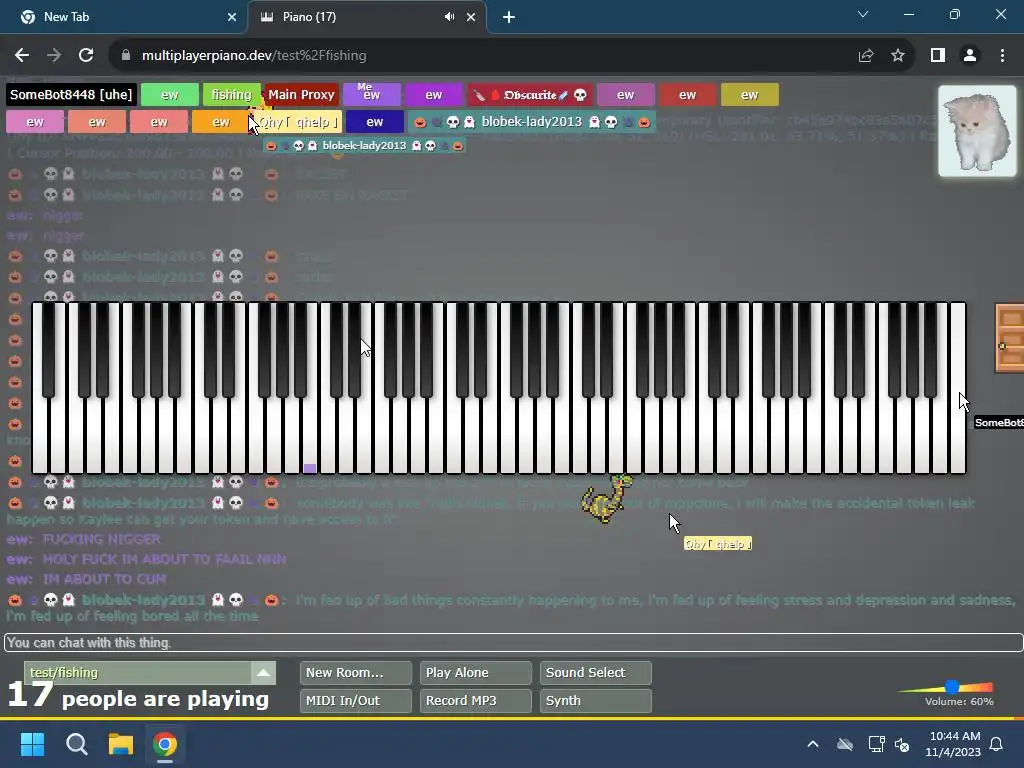Click the Chrome taskbar icon
The width and height of the screenshot is (1024, 768).
pos(165,744)
